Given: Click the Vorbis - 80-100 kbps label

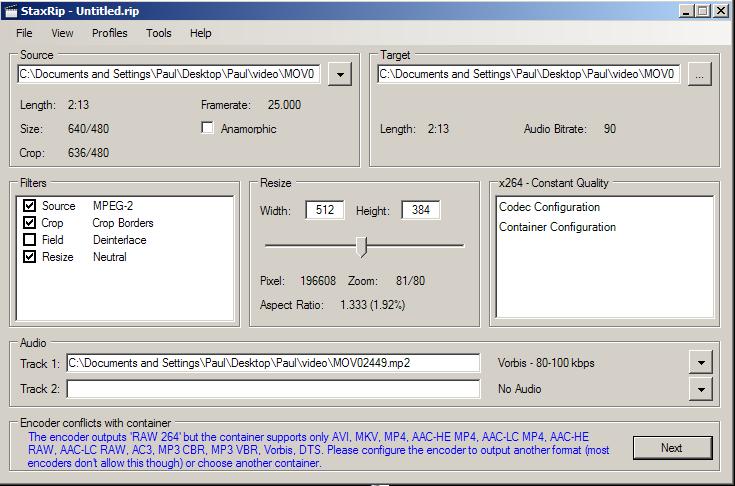Looking at the screenshot, I should [x=546, y=363].
